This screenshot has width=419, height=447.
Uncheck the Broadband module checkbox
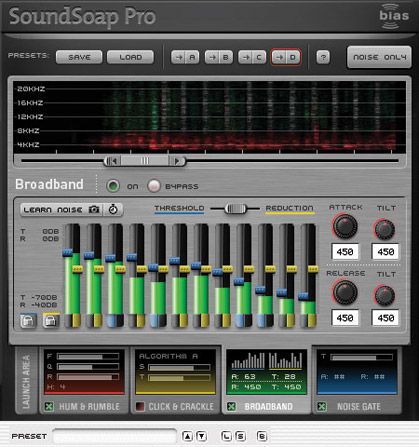[231, 406]
